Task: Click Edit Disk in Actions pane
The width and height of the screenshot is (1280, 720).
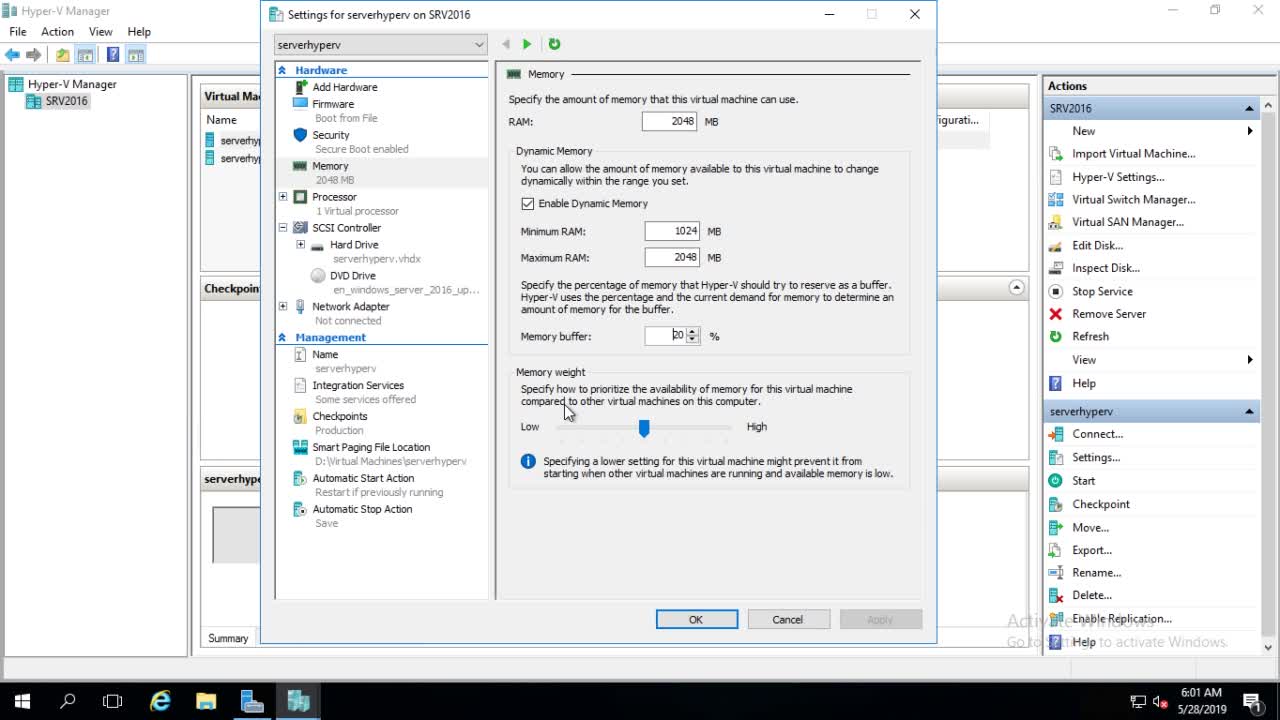Action: (x=1097, y=245)
